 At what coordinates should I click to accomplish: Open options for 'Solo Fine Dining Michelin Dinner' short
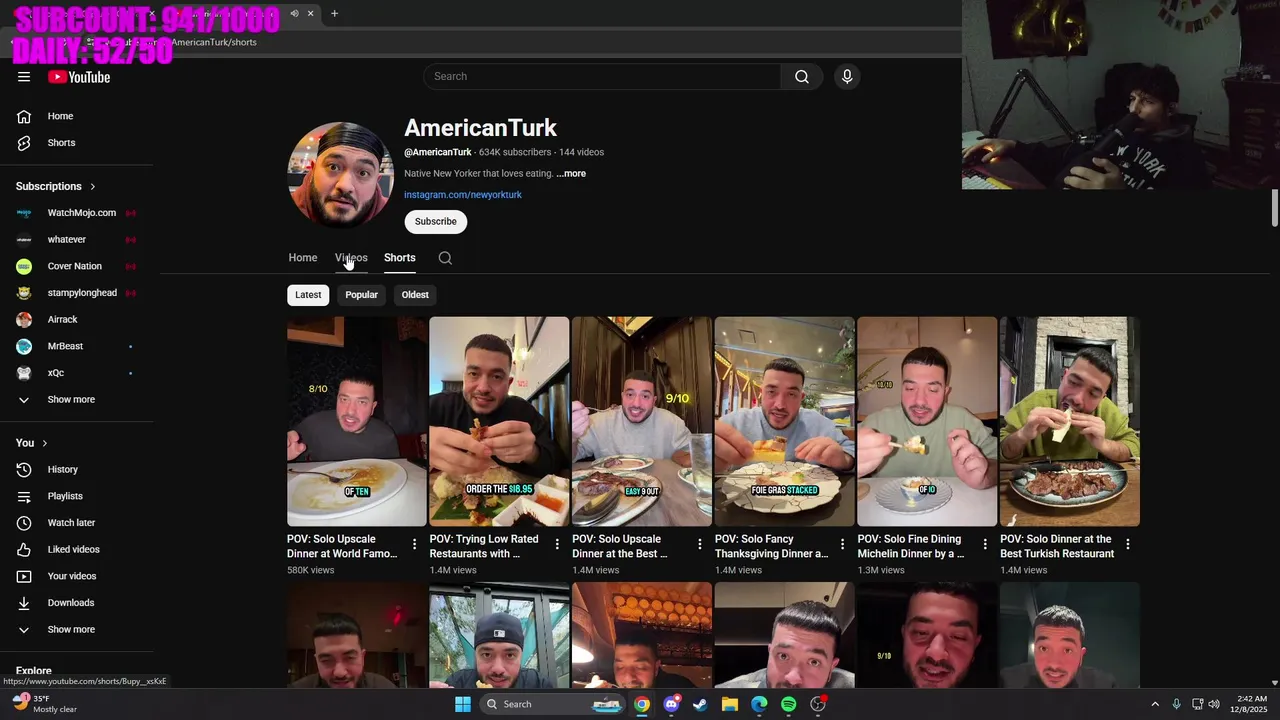985,545
